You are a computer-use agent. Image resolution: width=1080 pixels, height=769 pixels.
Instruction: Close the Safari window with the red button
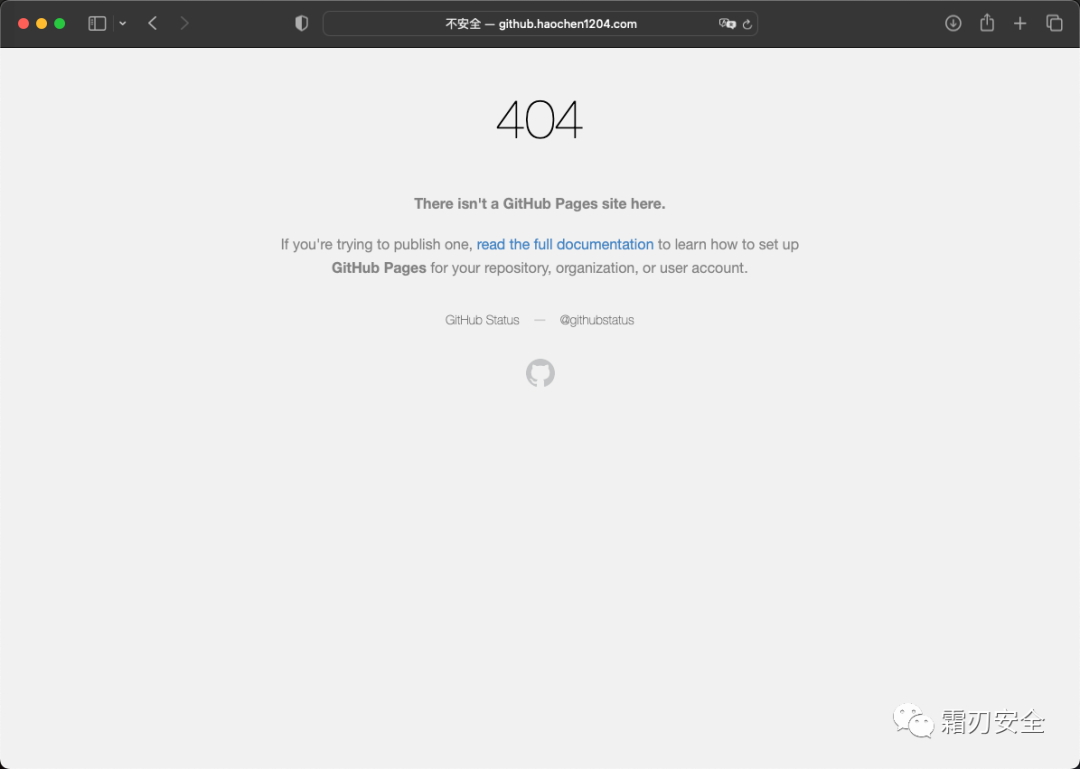(x=23, y=23)
